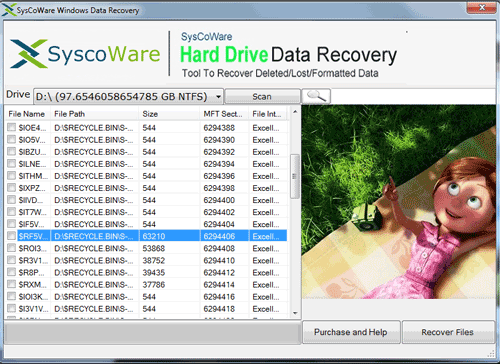Click the SyscoWare logo in banner

pyautogui.click(x=85, y=54)
